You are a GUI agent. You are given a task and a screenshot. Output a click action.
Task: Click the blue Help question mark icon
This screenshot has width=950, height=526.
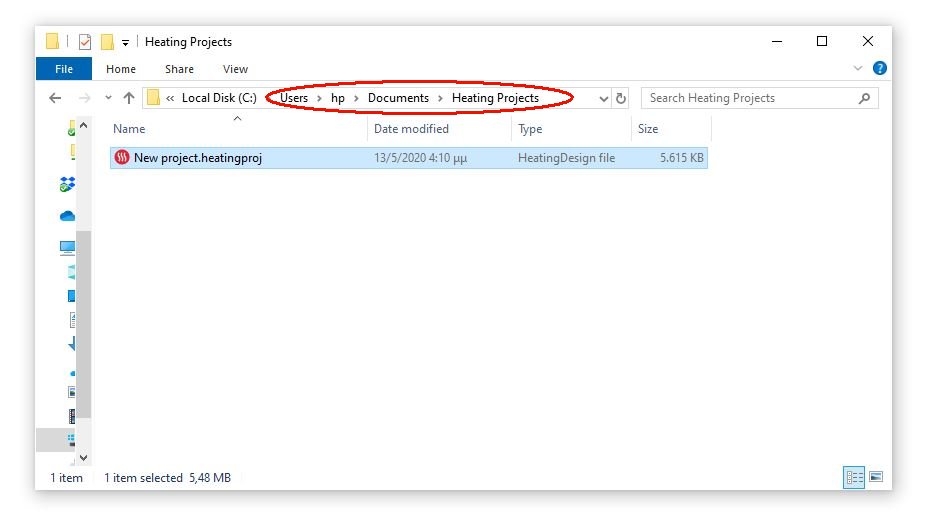pos(880,69)
